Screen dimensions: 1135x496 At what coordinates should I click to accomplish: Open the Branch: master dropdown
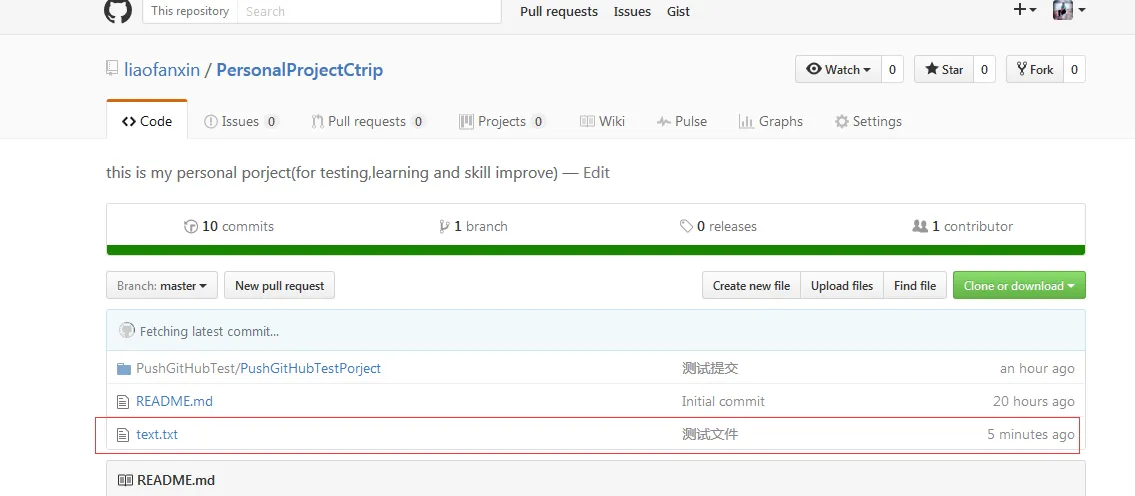pos(162,285)
